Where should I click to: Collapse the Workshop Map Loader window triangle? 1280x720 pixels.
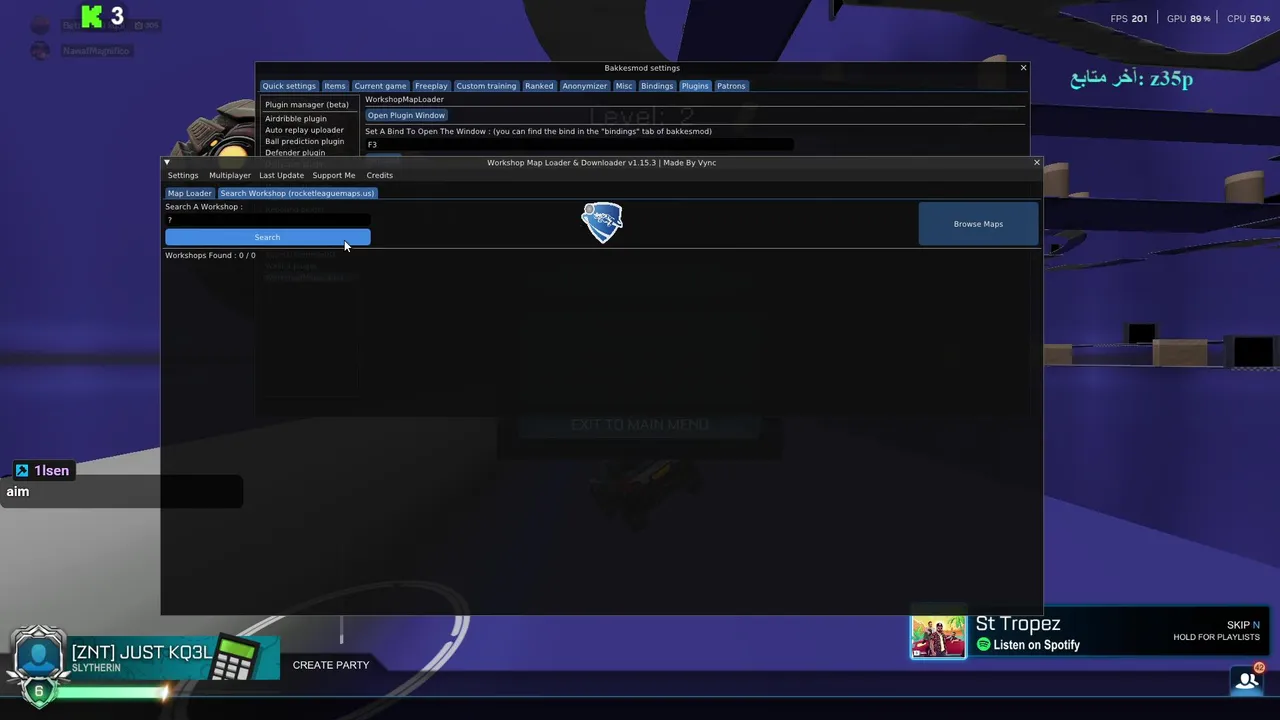coord(167,162)
